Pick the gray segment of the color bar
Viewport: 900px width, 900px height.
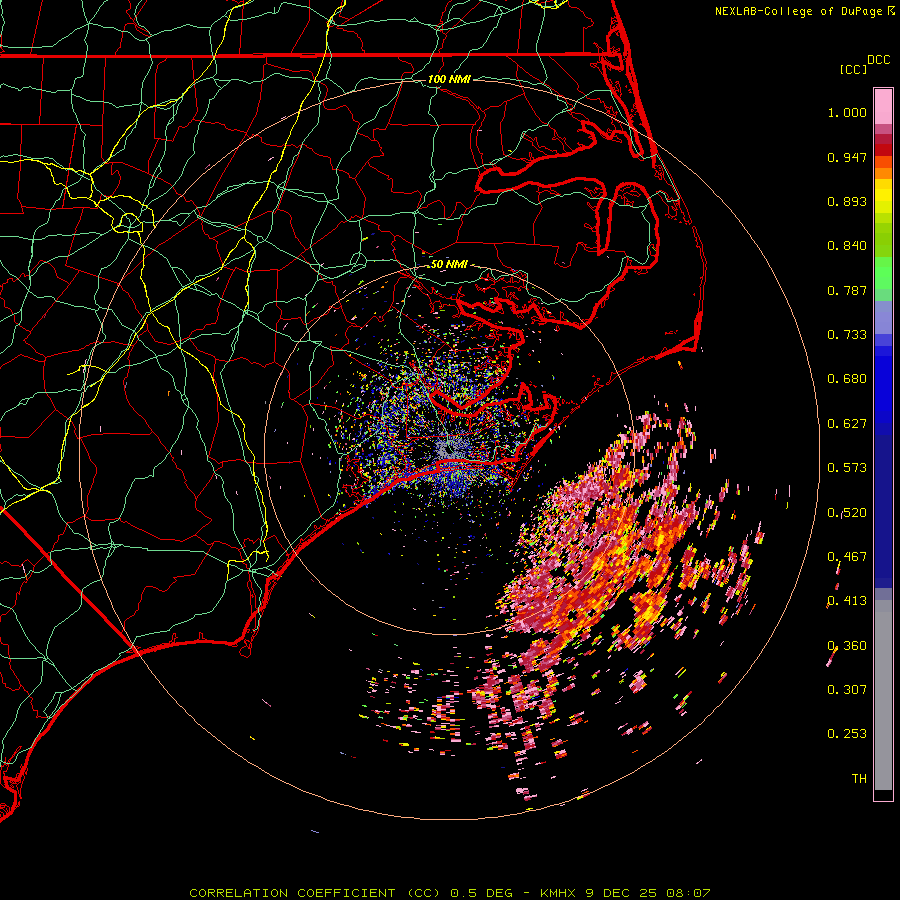[x=883, y=695]
